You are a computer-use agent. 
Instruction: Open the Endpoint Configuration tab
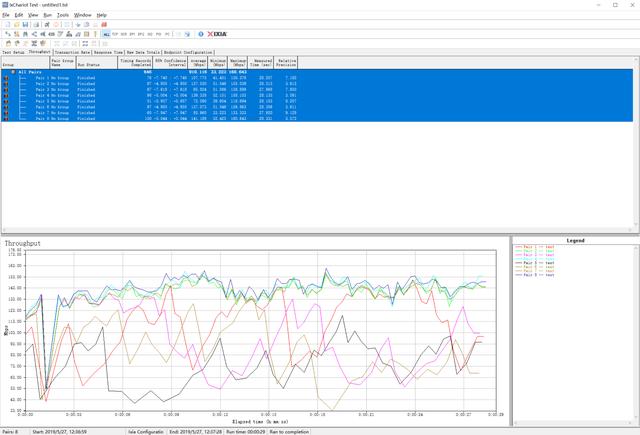pos(188,52)
